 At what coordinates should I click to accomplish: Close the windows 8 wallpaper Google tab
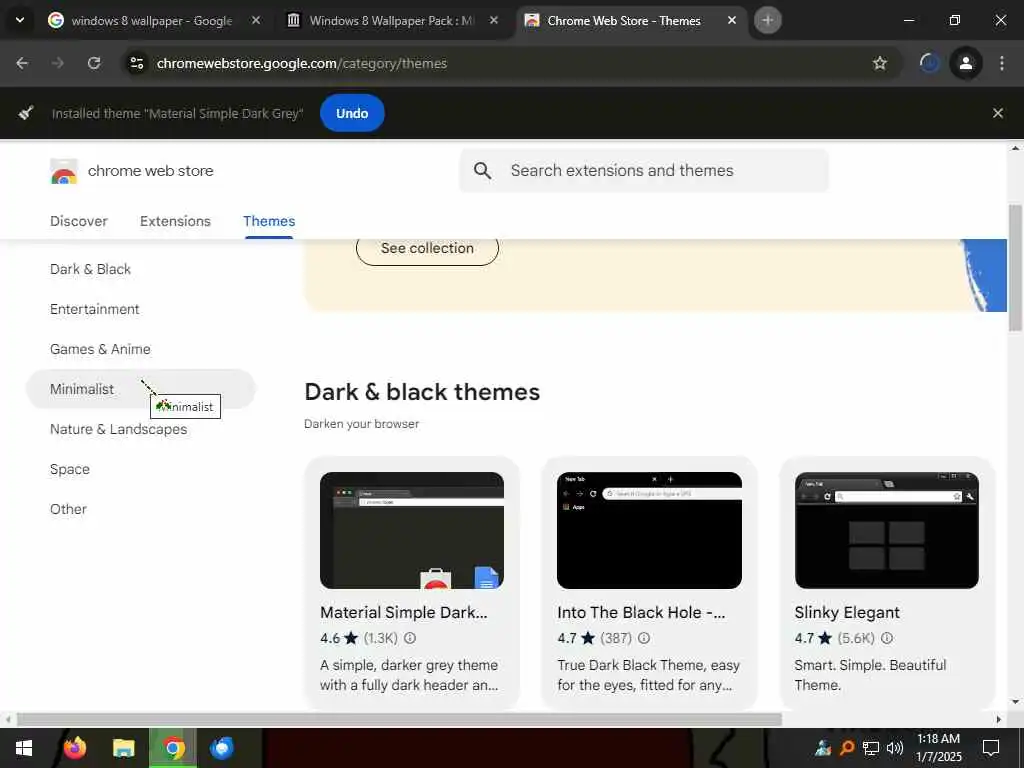tap(256, 21)
